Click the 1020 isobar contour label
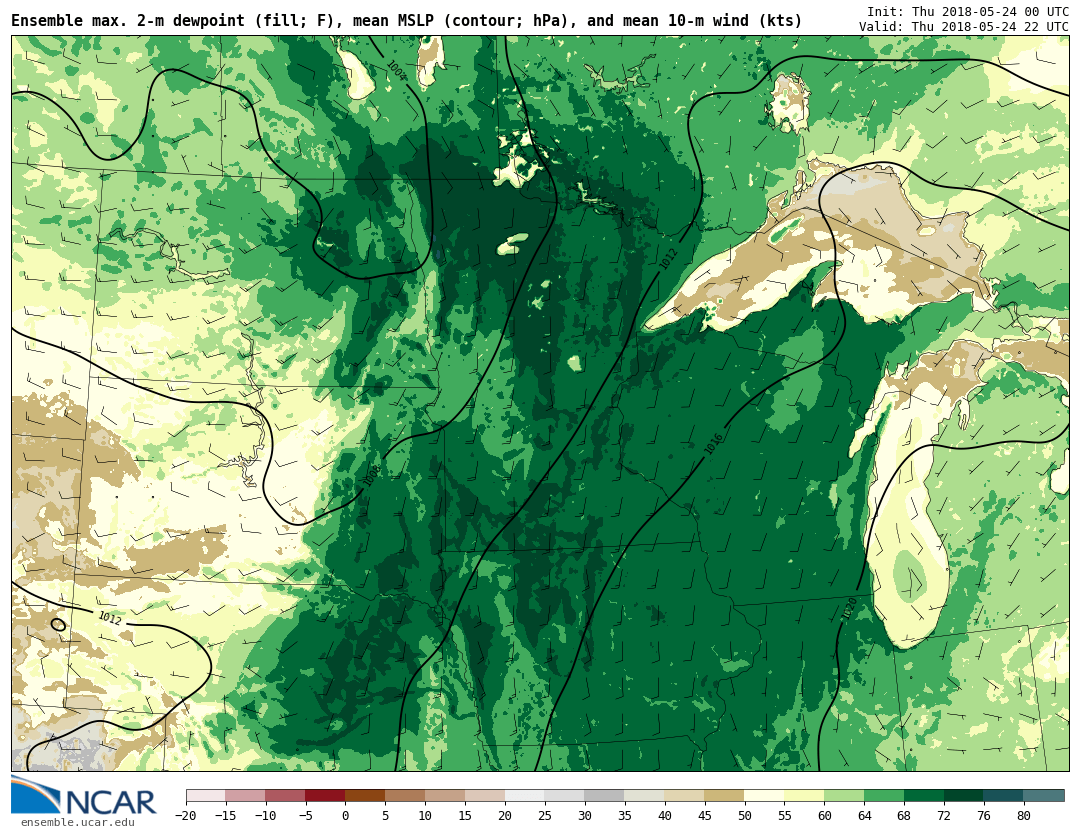Viewport: 1080px width, 834px height. click(849, 609)
